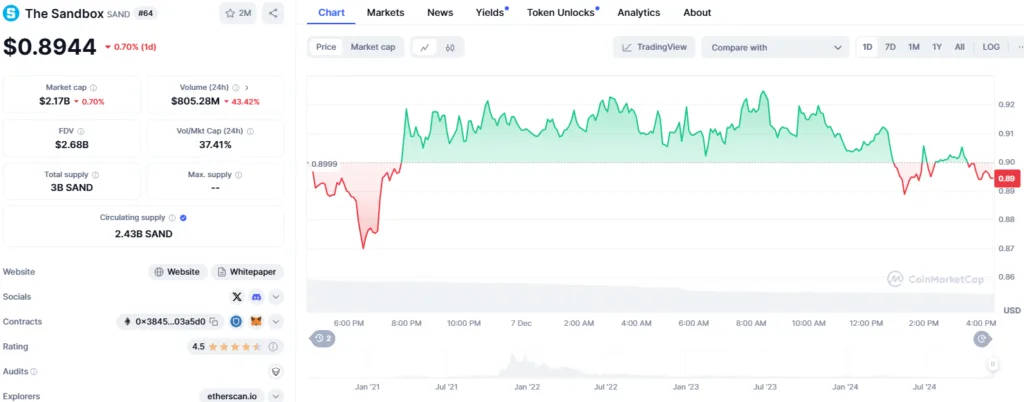Click the mini history chart near Jan '22

pyautogui.click(x=526, y=366)
